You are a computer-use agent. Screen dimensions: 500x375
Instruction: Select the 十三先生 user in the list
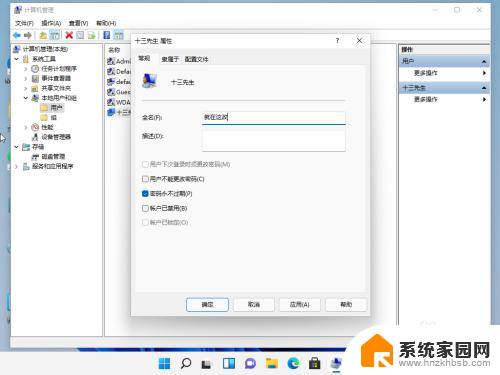(119, 112)
